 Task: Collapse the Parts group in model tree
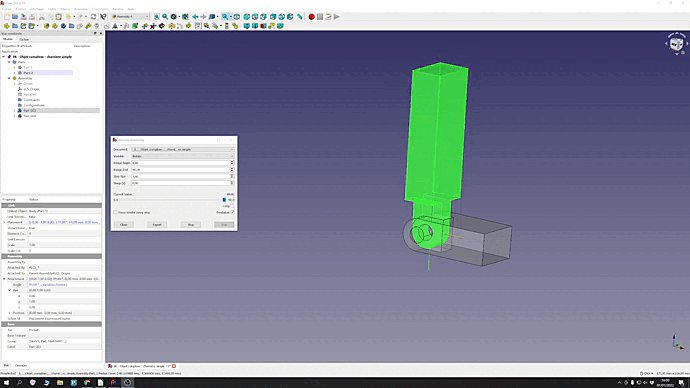point(9,62)
